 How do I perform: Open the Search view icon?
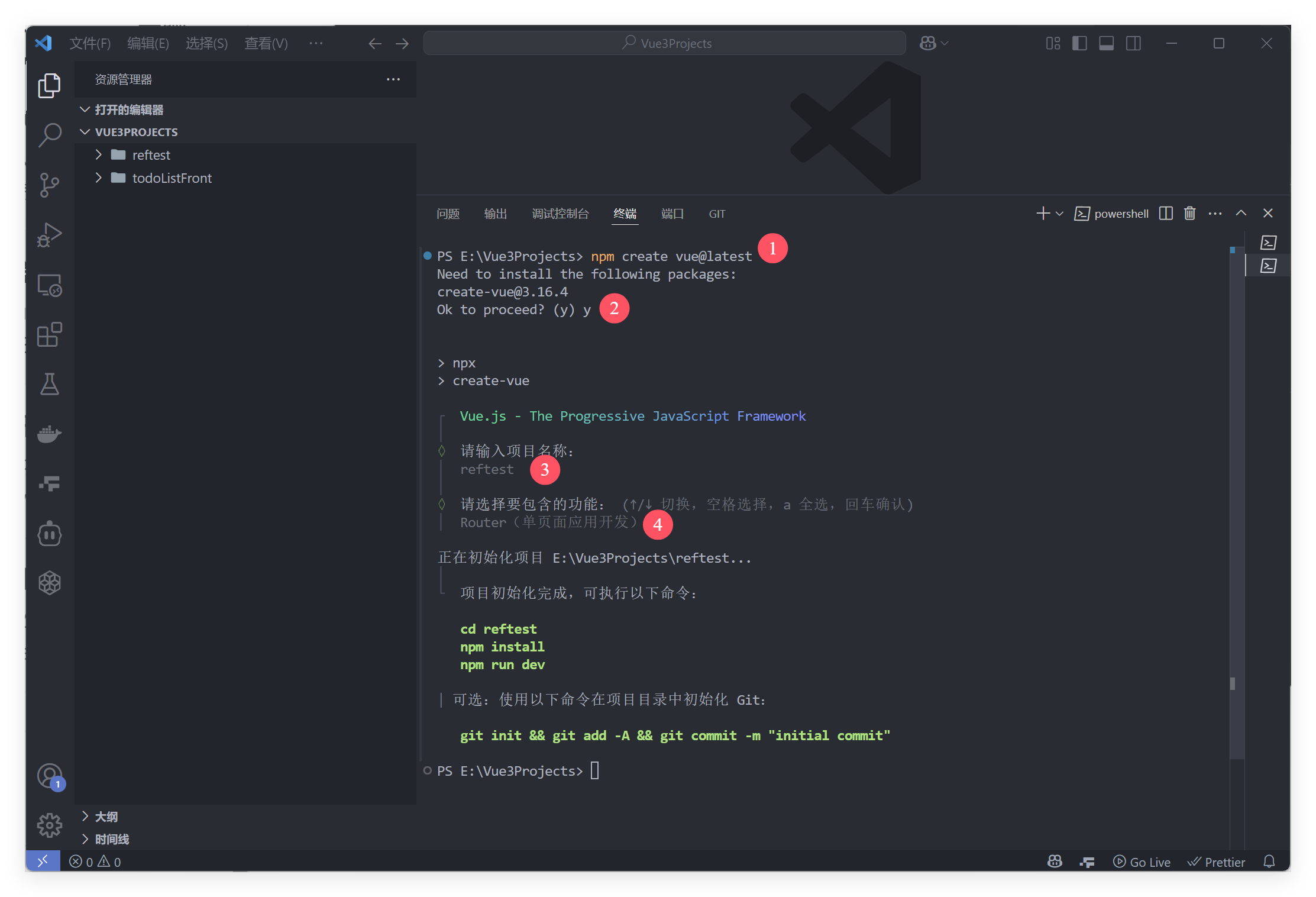point(49,135)
